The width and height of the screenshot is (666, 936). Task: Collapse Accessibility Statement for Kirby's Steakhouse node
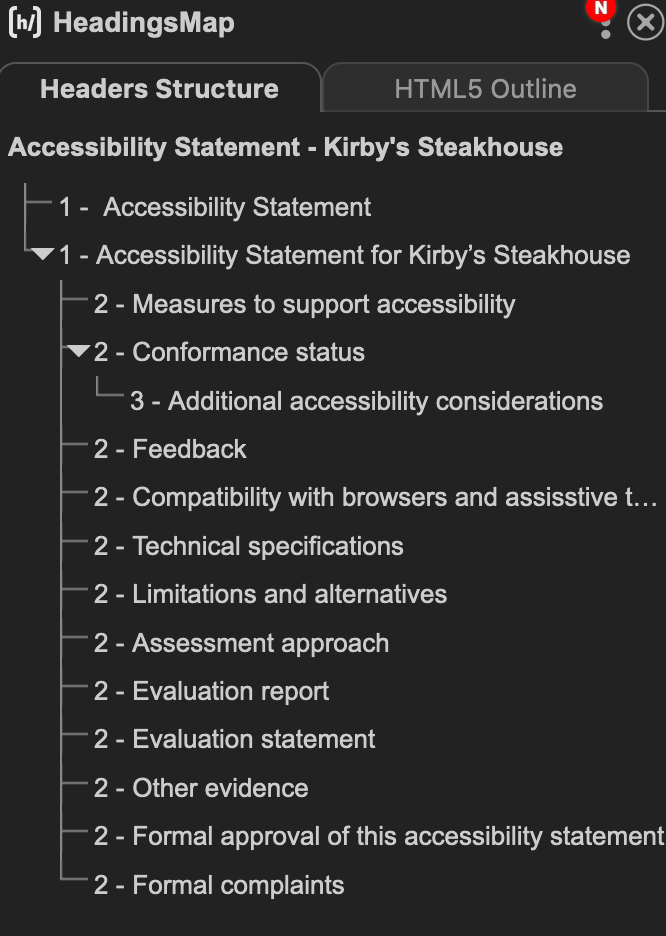pos(42,255)
